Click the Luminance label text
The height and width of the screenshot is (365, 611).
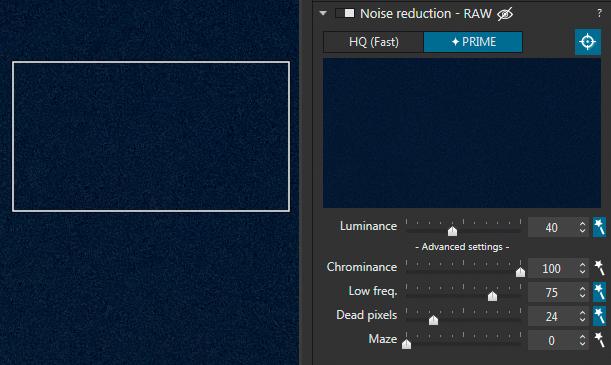[368, 226]
